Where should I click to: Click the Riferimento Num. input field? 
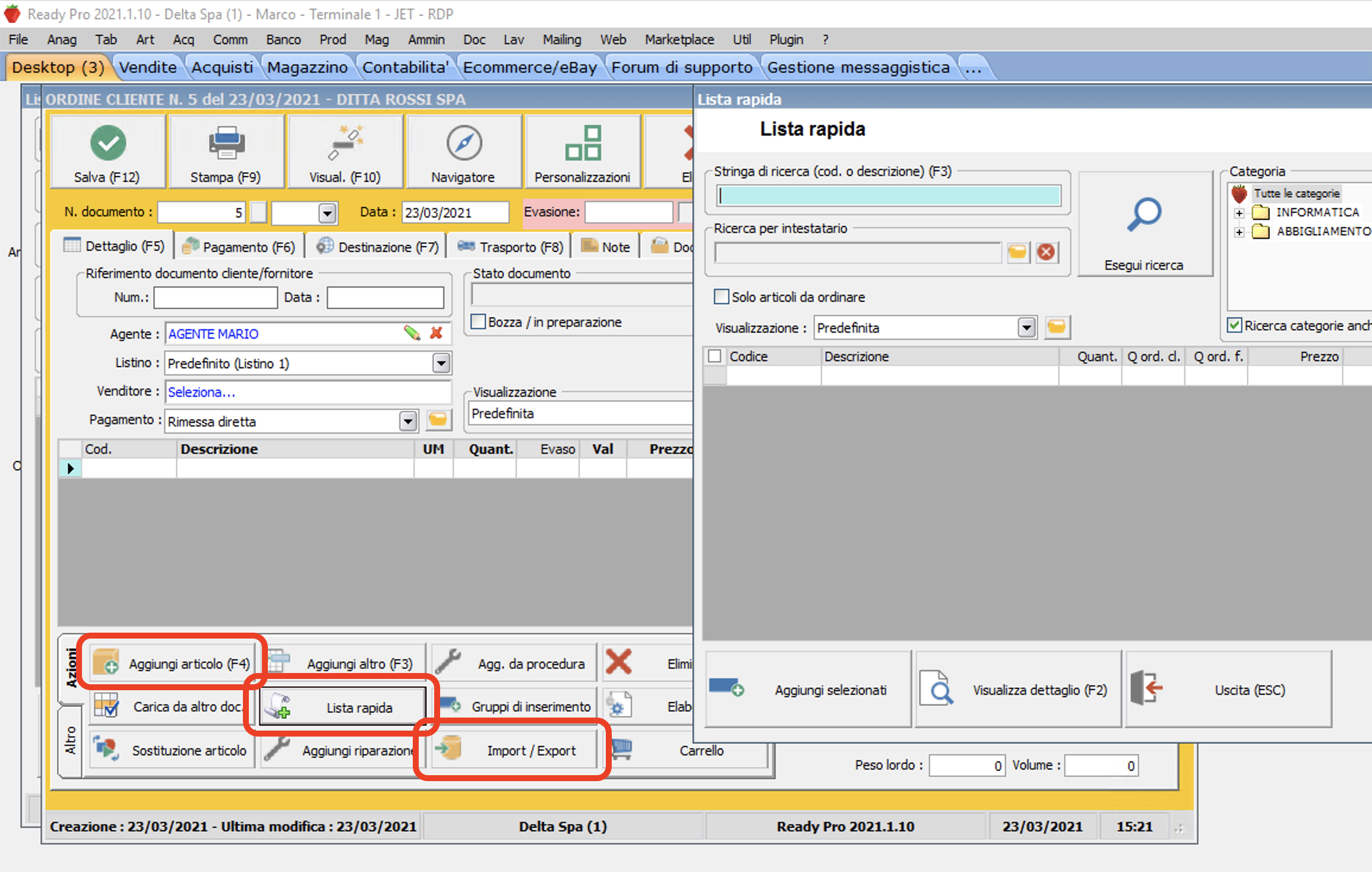(x=215, y=298)
